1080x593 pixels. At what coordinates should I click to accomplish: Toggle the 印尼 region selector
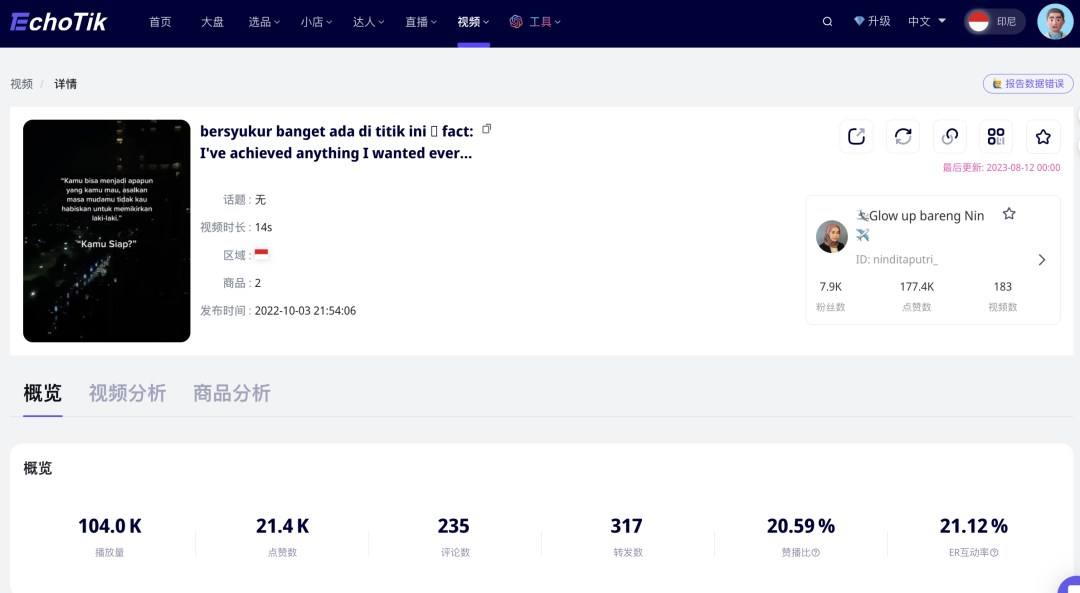pos(995,22)
